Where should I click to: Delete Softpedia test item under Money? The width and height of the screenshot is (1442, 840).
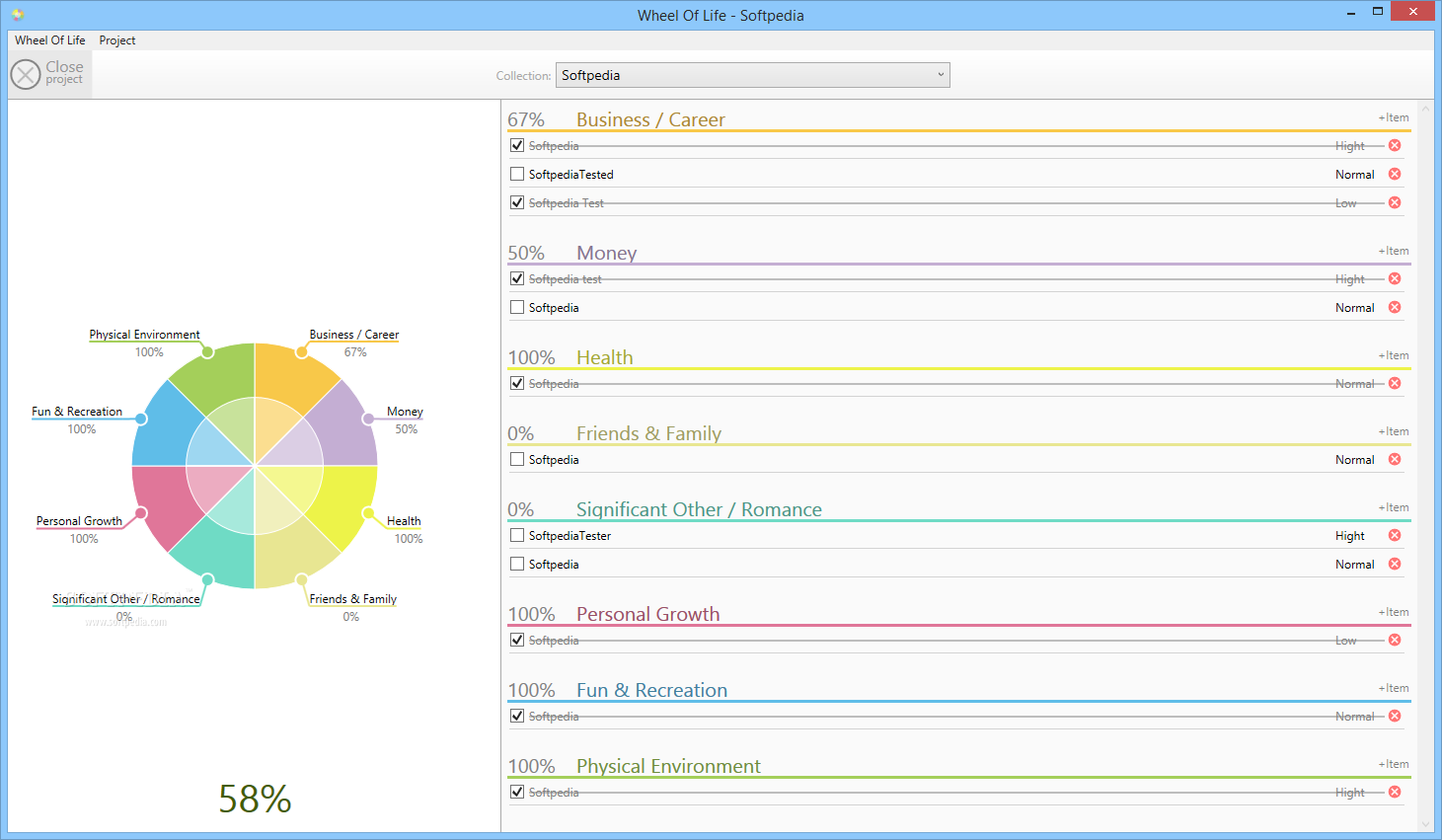click(1395, 278)
